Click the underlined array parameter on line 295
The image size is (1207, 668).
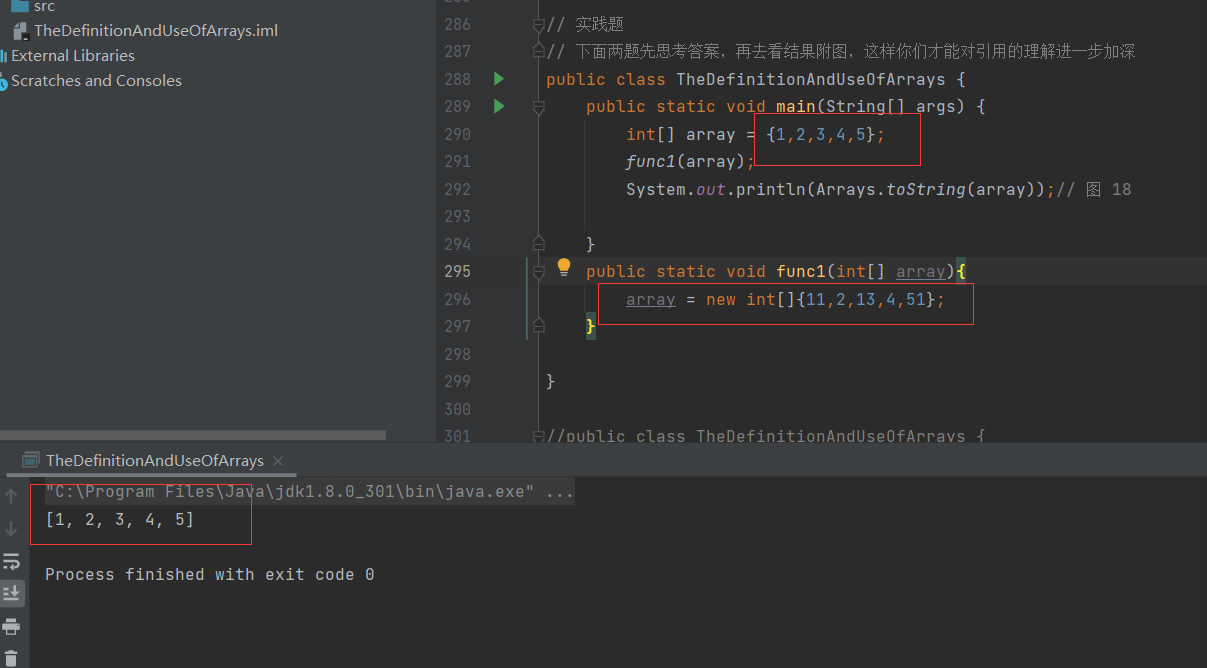(921, 271)
